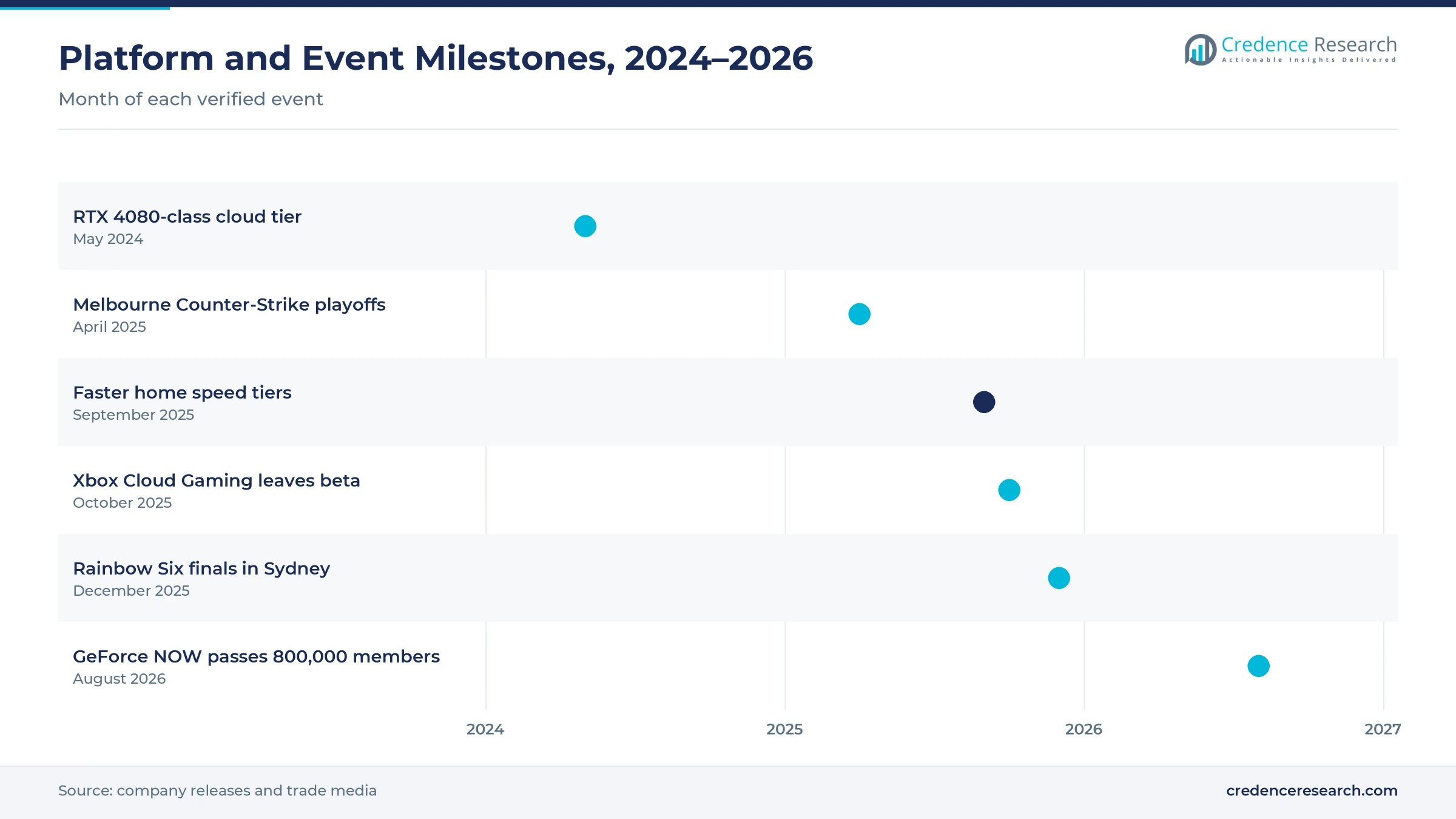This screenshot has height=819, width=1456.
Task: Click the Credence Research logo icon
Action: click(1201, 50)
